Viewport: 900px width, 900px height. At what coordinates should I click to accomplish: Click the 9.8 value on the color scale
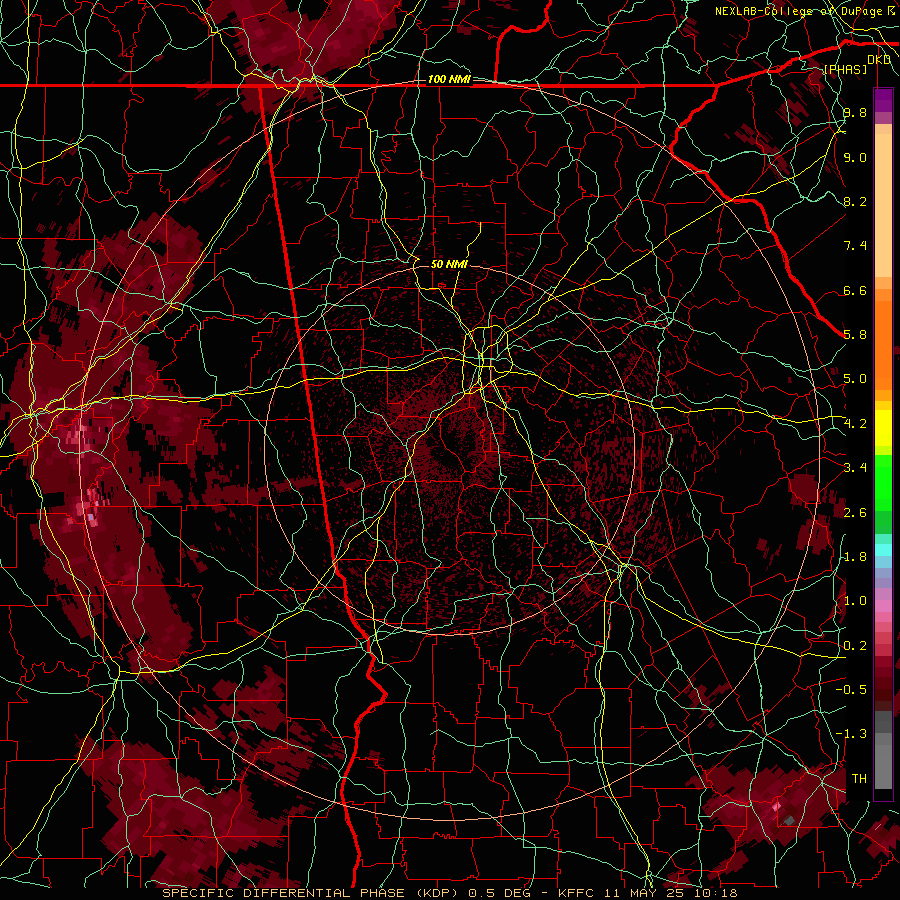(855, 112)
